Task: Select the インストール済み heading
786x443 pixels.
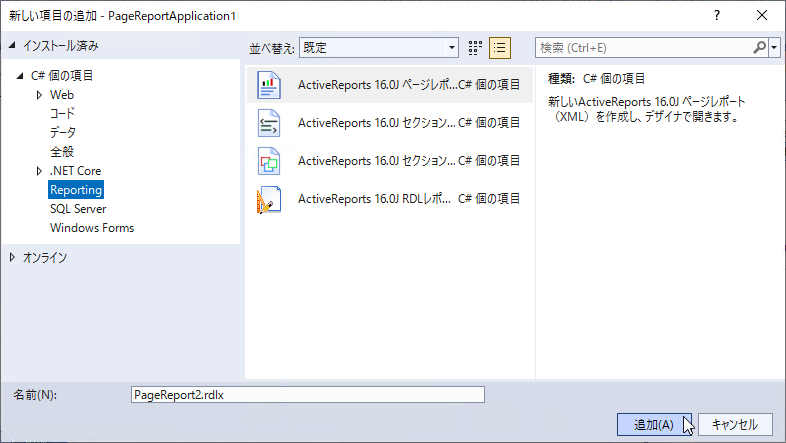Action: (61, 46)
